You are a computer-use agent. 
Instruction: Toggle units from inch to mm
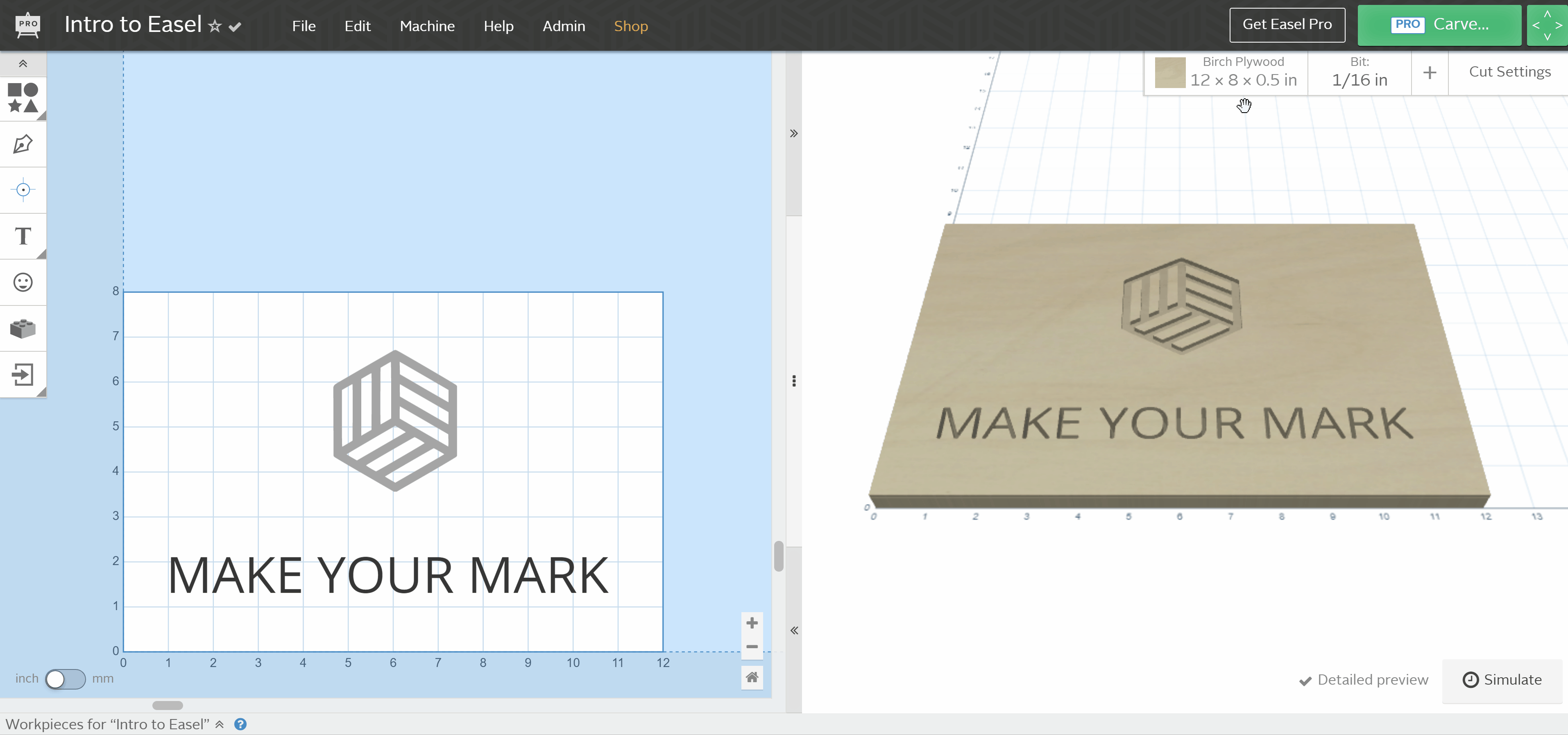pos(65,679)
